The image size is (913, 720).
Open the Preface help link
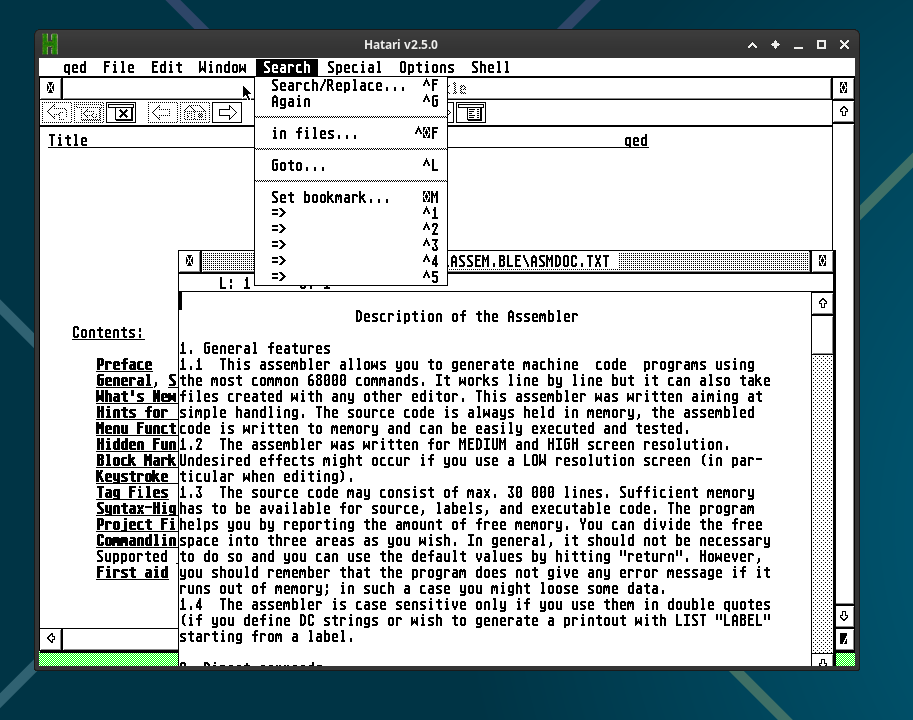point(124,365)
